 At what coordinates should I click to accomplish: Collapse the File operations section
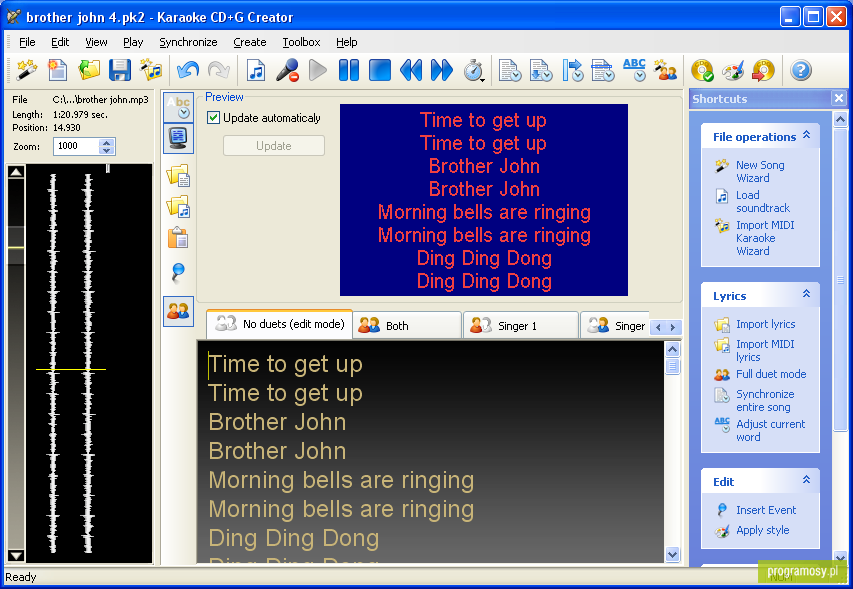click(x=807, y=135)
